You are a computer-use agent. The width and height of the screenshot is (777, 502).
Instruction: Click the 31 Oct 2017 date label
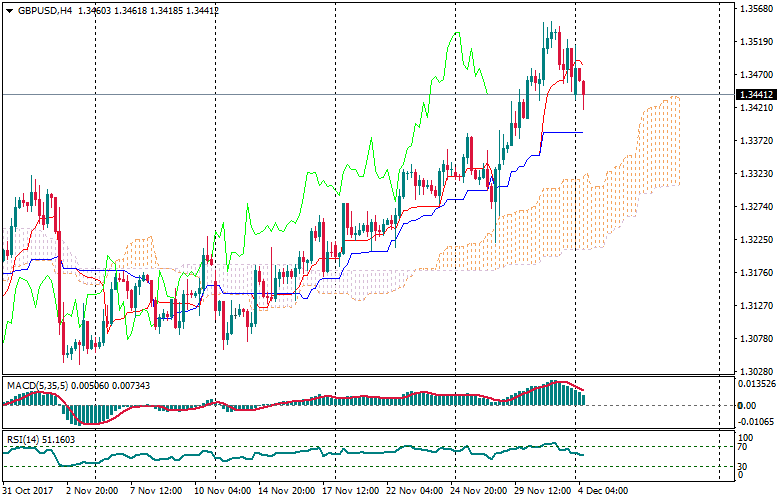[29, 492]
